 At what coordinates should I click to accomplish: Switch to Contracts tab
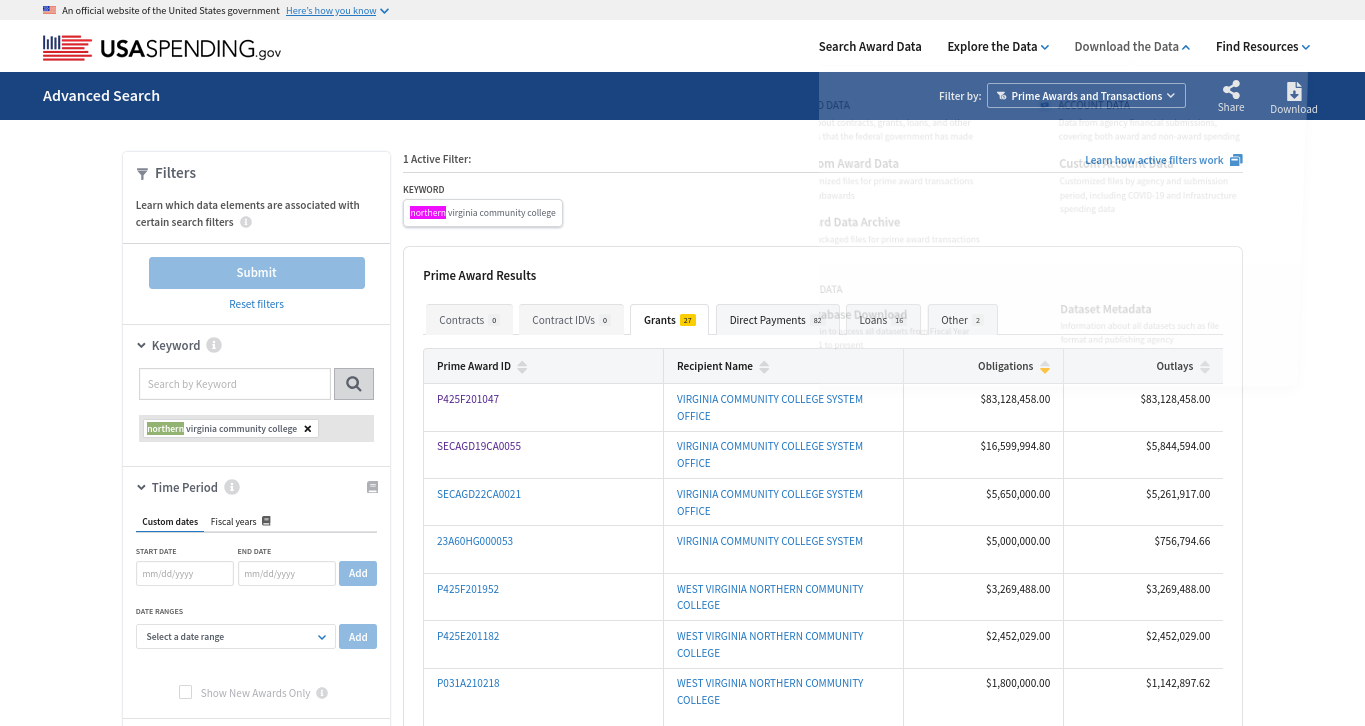click(469, 320)
